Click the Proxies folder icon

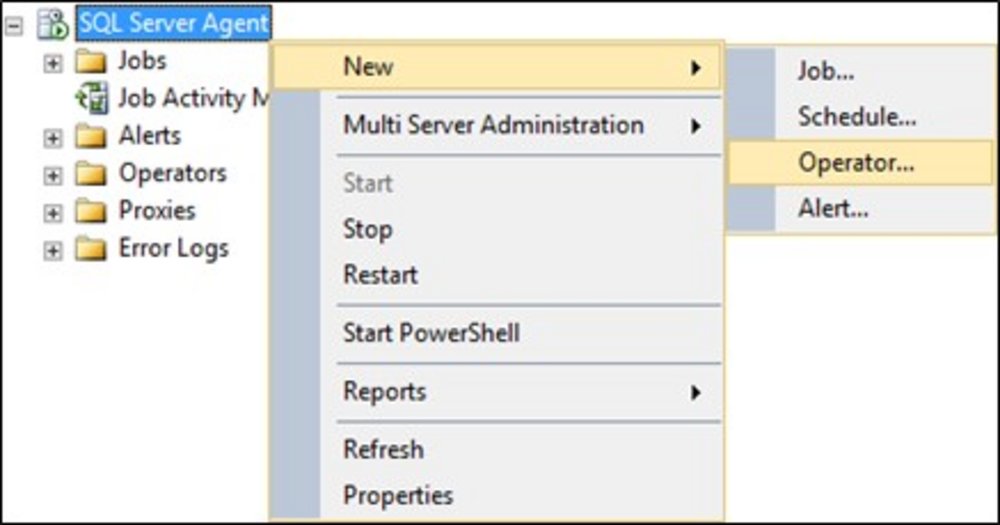pyautogui.click(x=91, y=211)
